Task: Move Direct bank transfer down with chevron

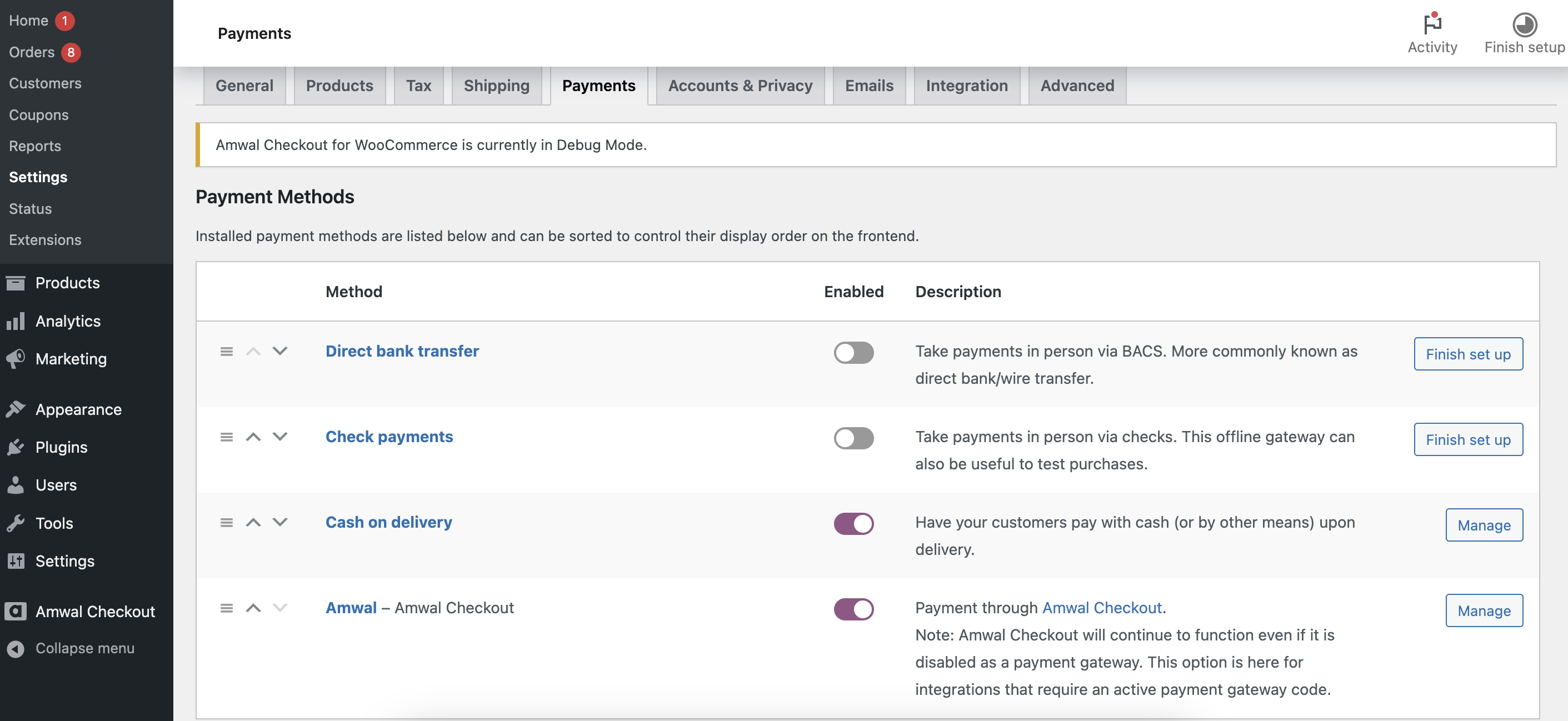Action: click(x=279, y=351)
